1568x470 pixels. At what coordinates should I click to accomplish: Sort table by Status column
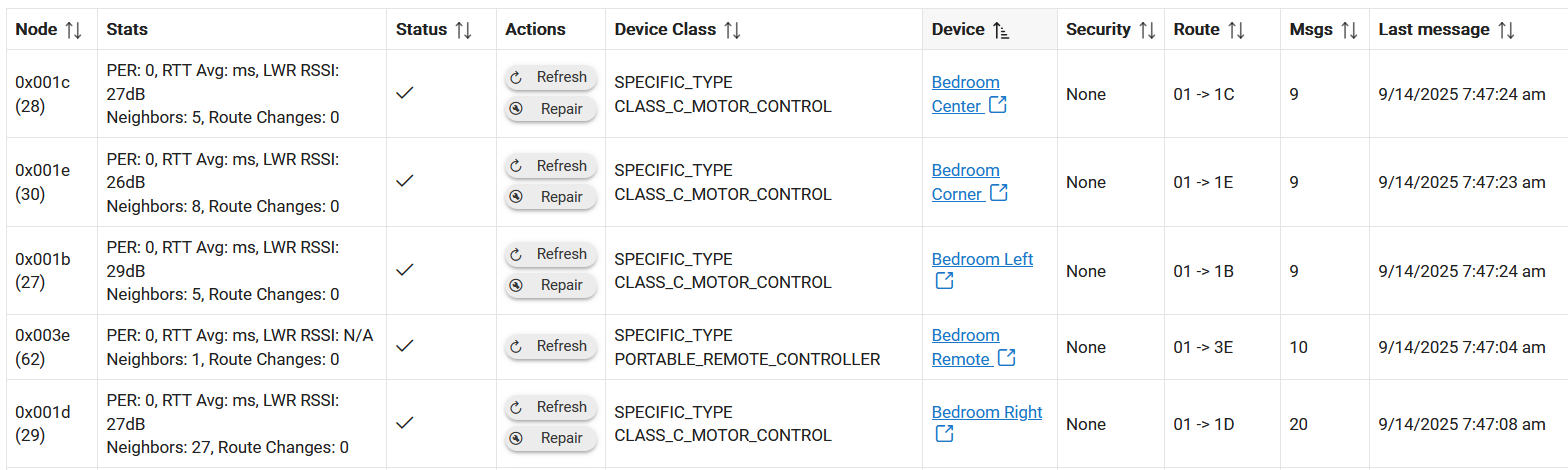coord(462,30)
